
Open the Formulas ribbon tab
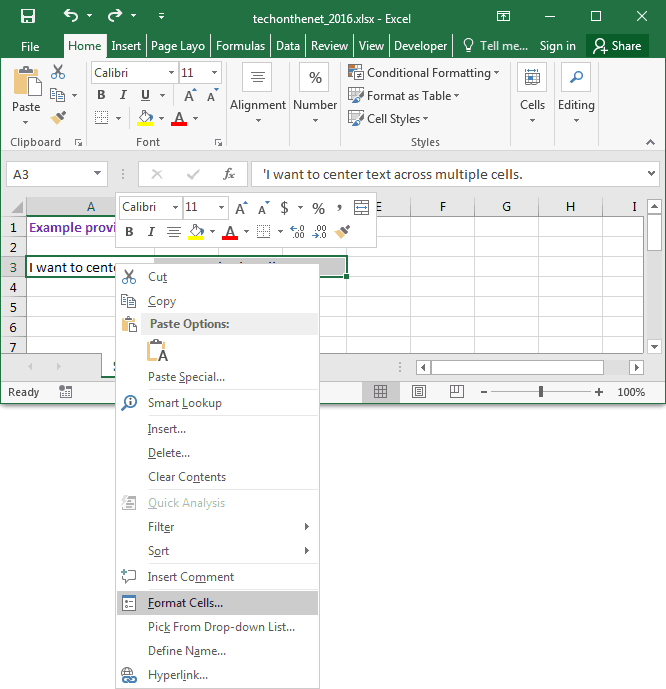point(240,46)
